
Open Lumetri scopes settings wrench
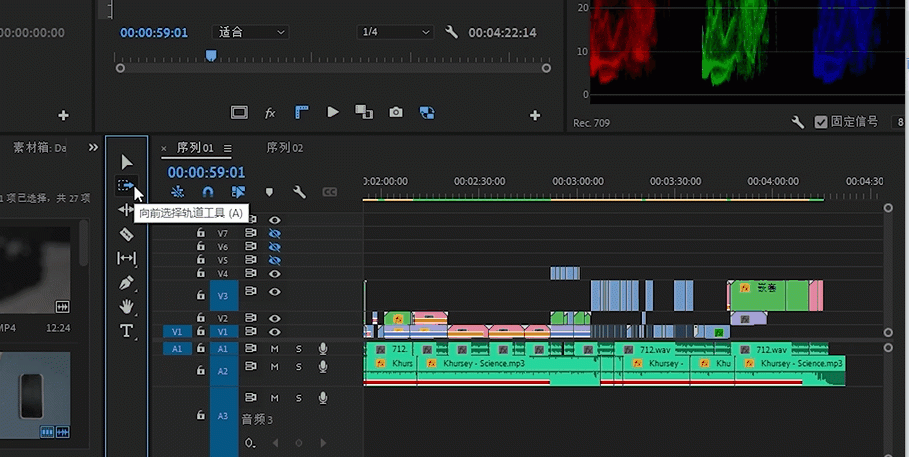(797, 122)
